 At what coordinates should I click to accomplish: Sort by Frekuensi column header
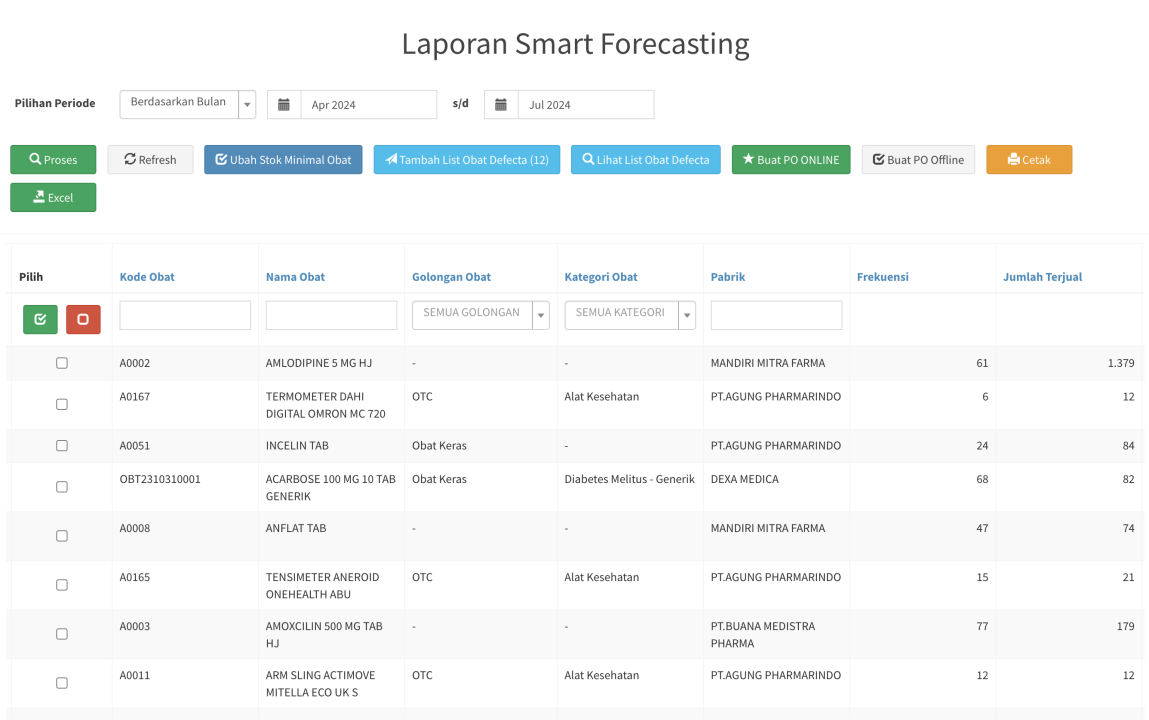pos(882,277)
